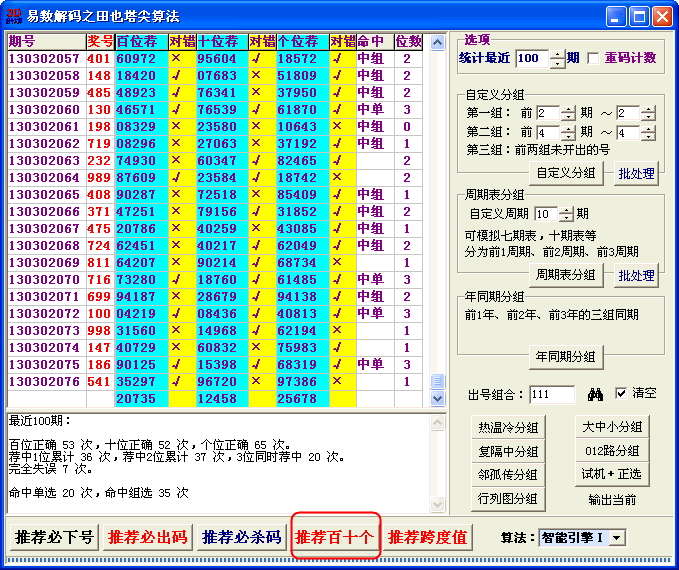Decrease the 自定义周期 spinner value
The image size is (679, 570).
[568, 219]
